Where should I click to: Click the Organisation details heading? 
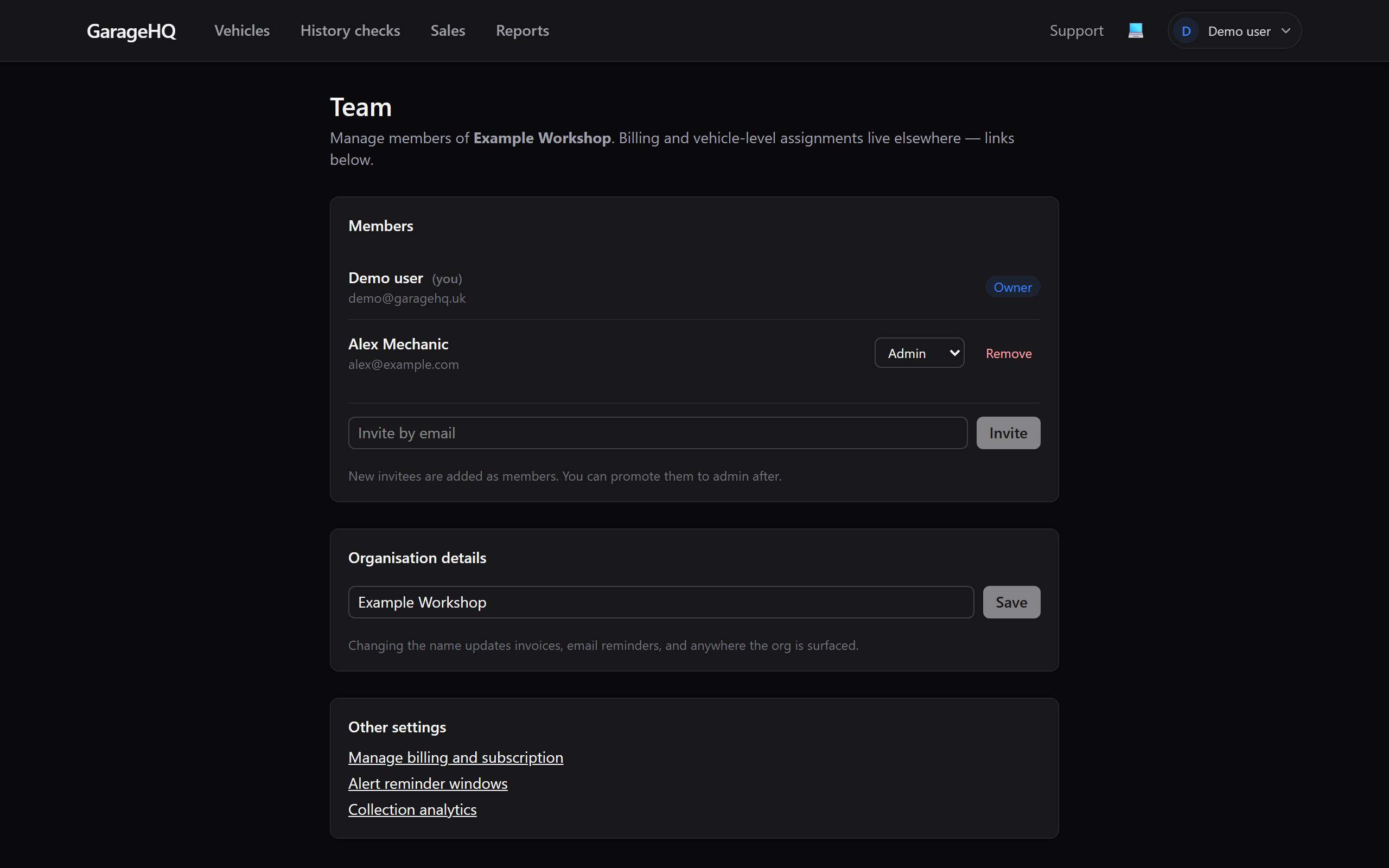click(417, 558)
